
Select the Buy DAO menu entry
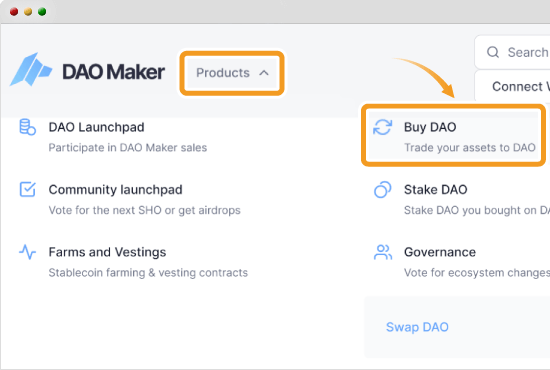click(x=453, y=136)
